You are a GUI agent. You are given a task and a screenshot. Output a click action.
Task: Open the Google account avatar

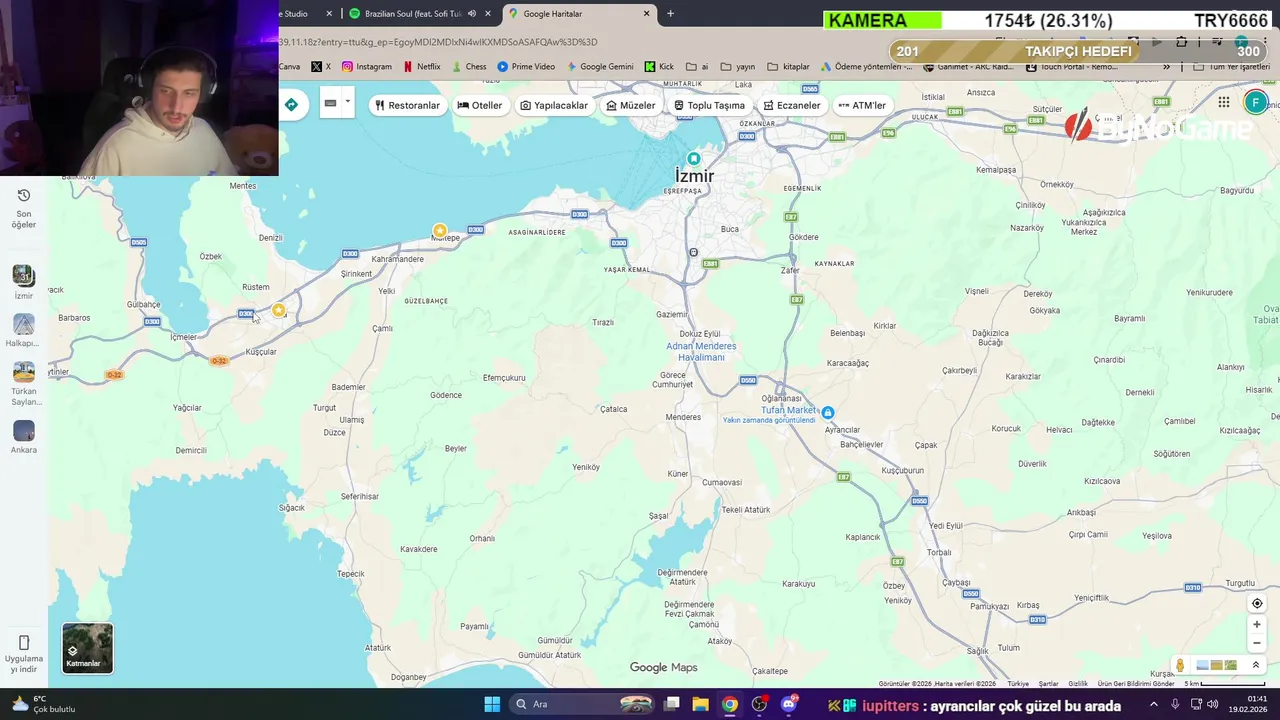(x=1256, y=102)
